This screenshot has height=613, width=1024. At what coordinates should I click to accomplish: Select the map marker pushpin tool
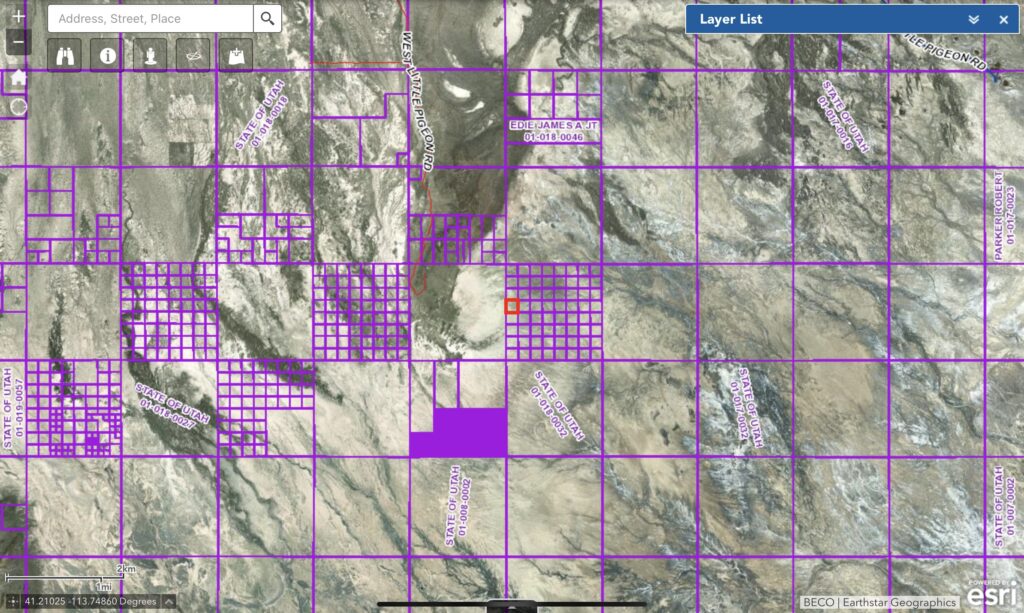(150, 54)
